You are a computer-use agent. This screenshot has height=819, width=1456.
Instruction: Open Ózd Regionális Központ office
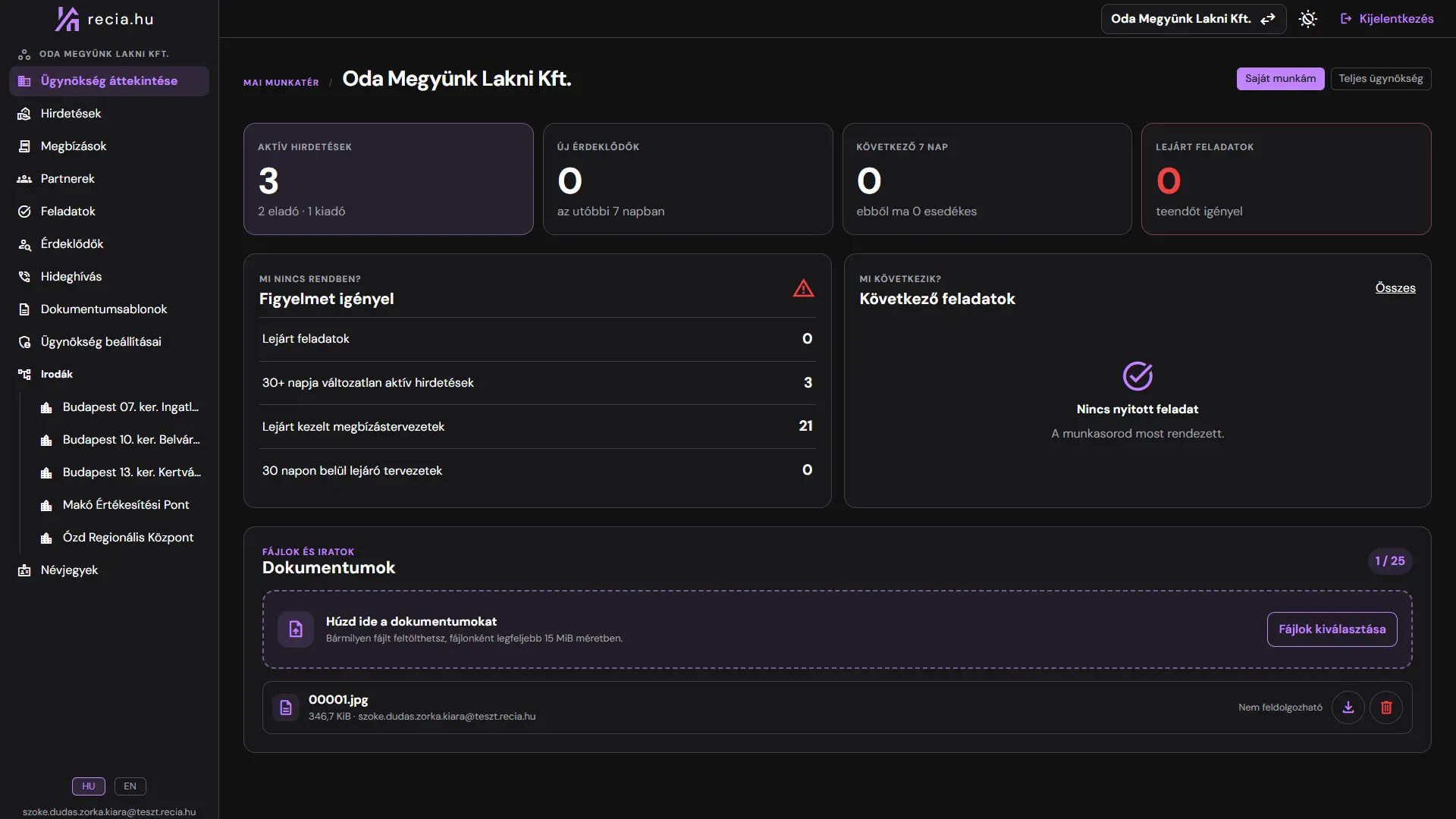tap(120, 538)
